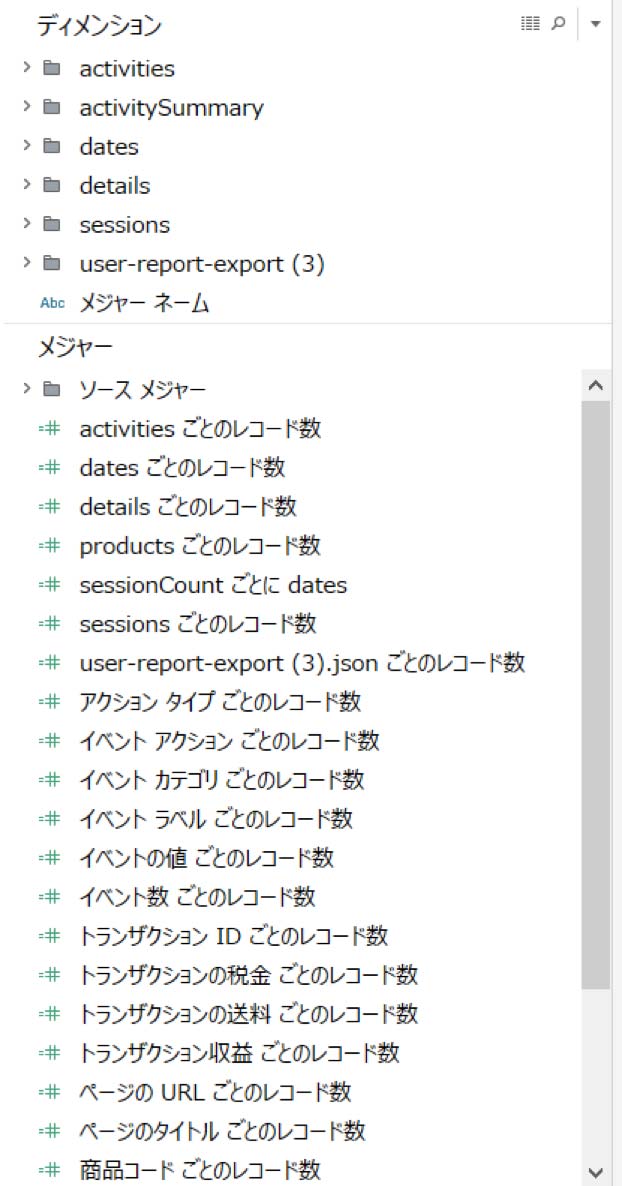
Task: Click number icon beside イベント数 ごとのレコード数
Action: (x=49, y=897)
